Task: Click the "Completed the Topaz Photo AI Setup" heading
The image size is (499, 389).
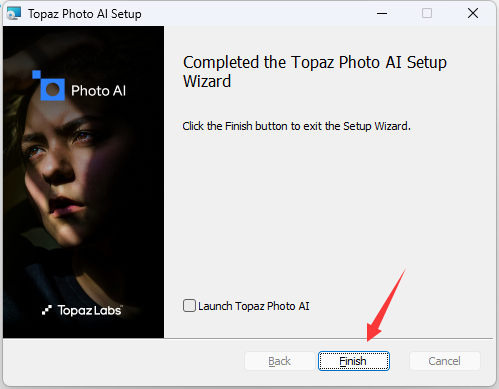Action: [315, 62]
